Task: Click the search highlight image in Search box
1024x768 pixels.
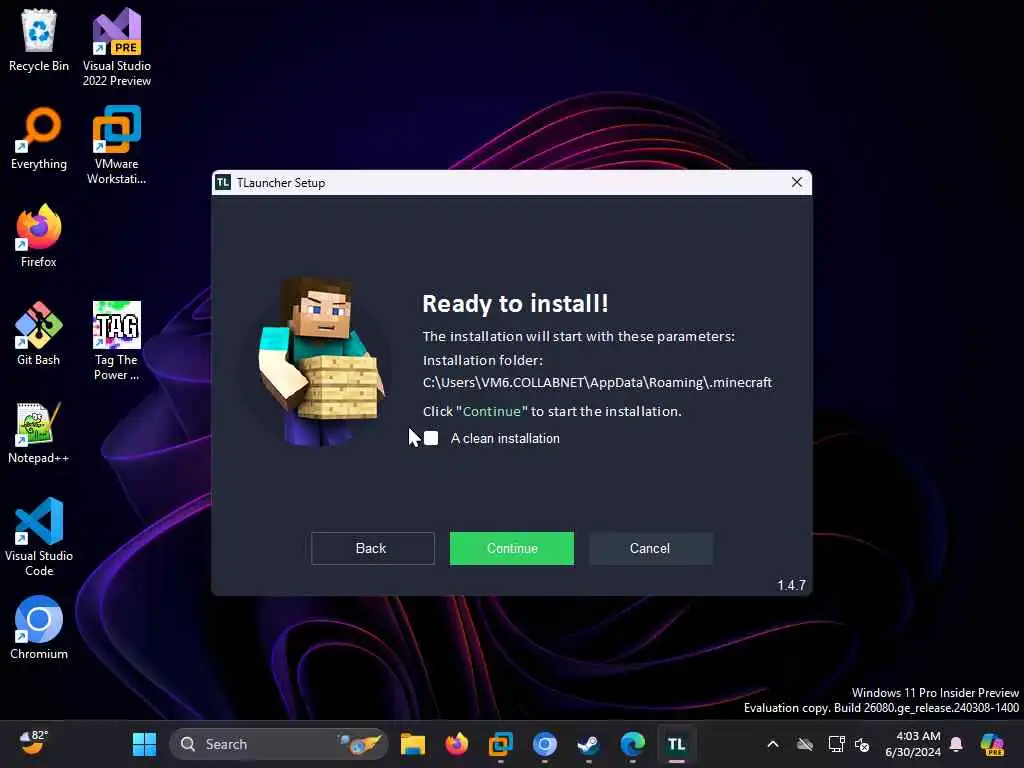Action: (360, 744)
